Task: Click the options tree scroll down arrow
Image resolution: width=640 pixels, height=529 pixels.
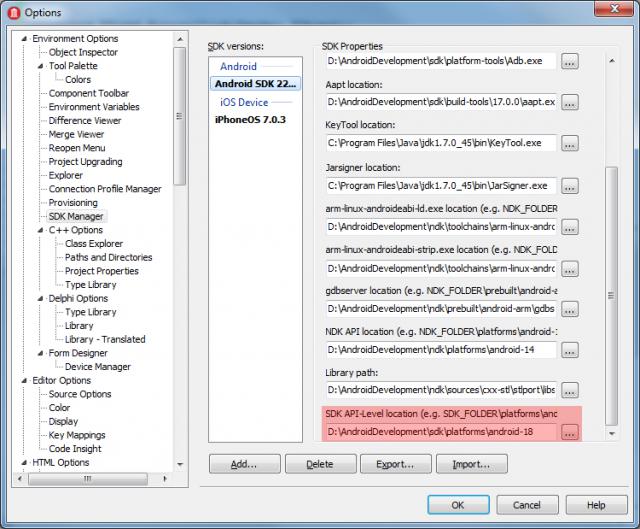Action: tap(180, 465)
